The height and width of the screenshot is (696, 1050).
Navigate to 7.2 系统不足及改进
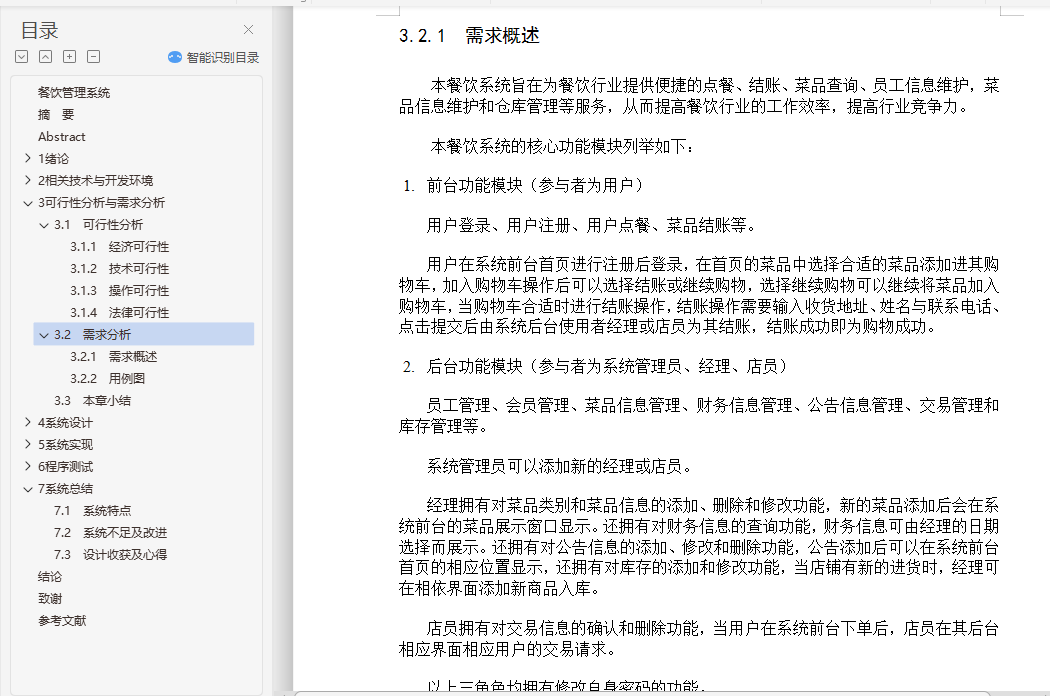110,533
